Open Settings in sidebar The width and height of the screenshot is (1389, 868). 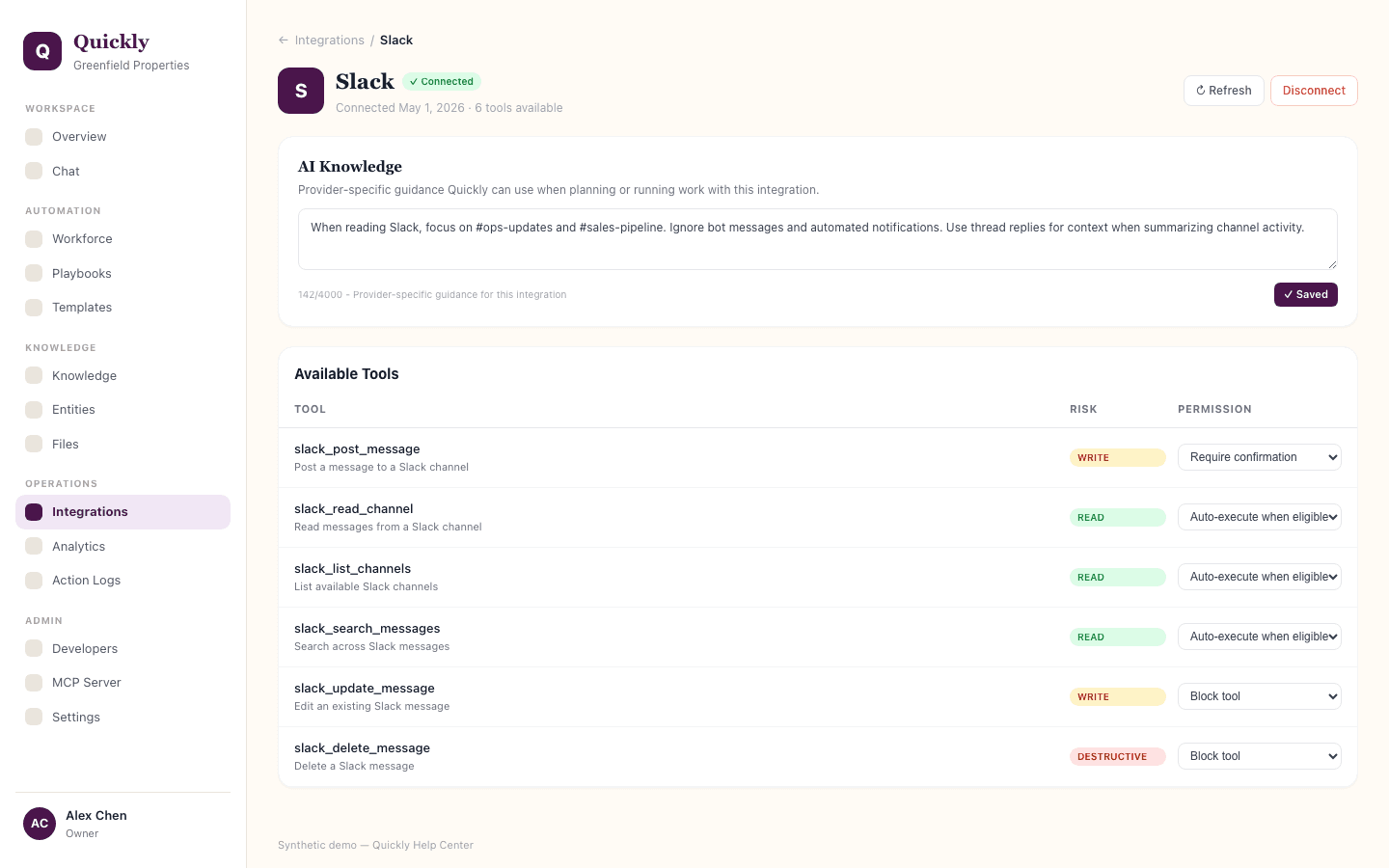coord(123,717)
